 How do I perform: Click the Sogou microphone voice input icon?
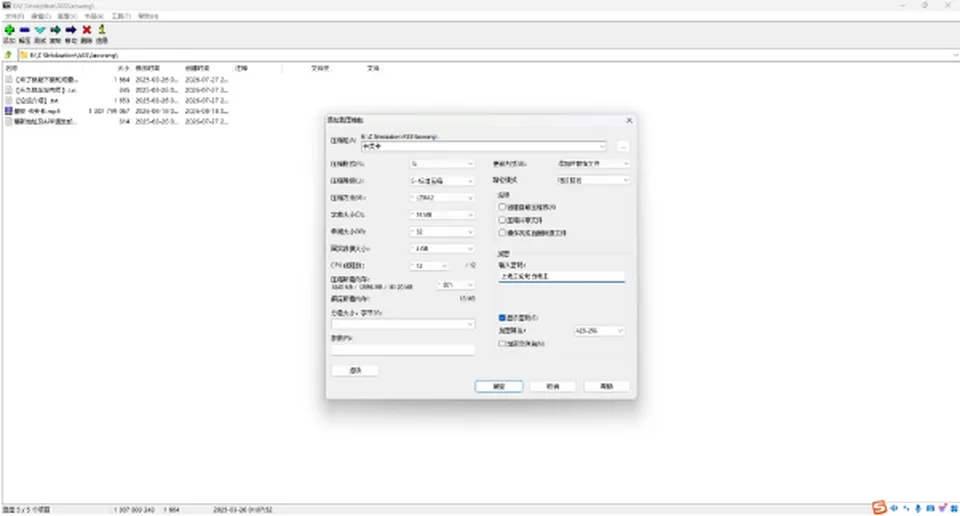point(918,508)
